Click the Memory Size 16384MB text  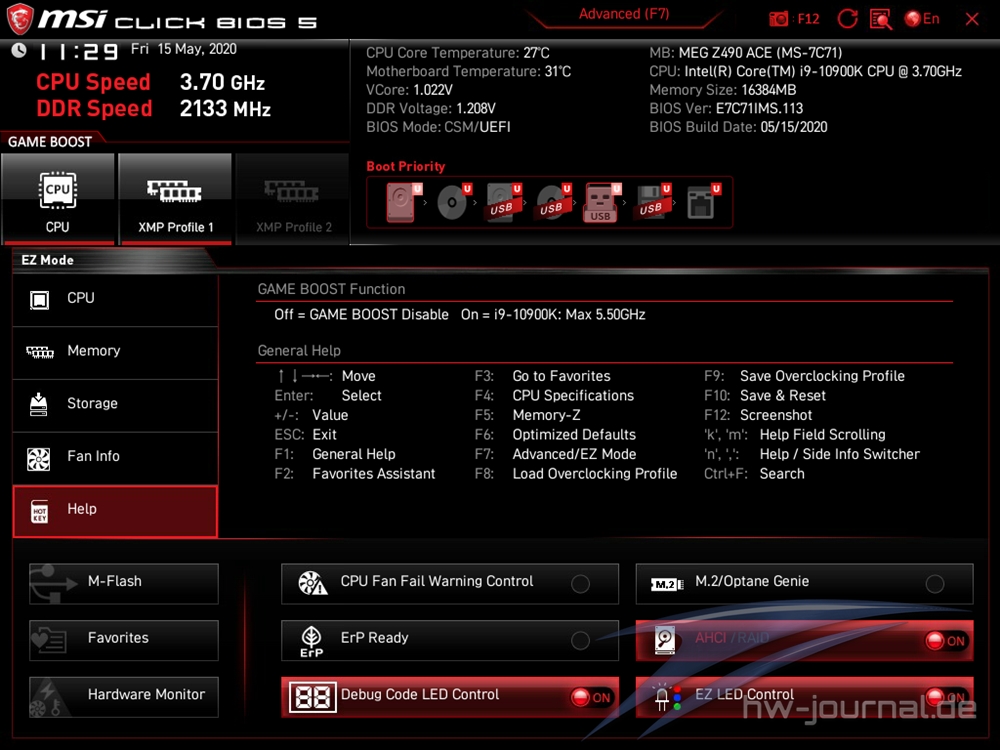[723, 90]
